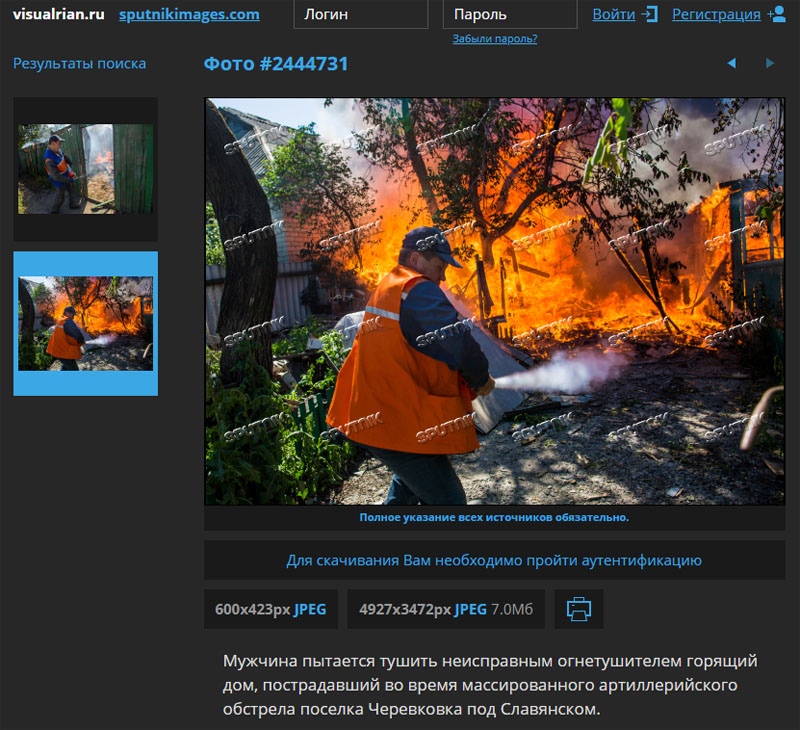Screen dimensions: 800x730
Task: Click the login arrow icon next to Войти
Action: (x=649, y=14)
